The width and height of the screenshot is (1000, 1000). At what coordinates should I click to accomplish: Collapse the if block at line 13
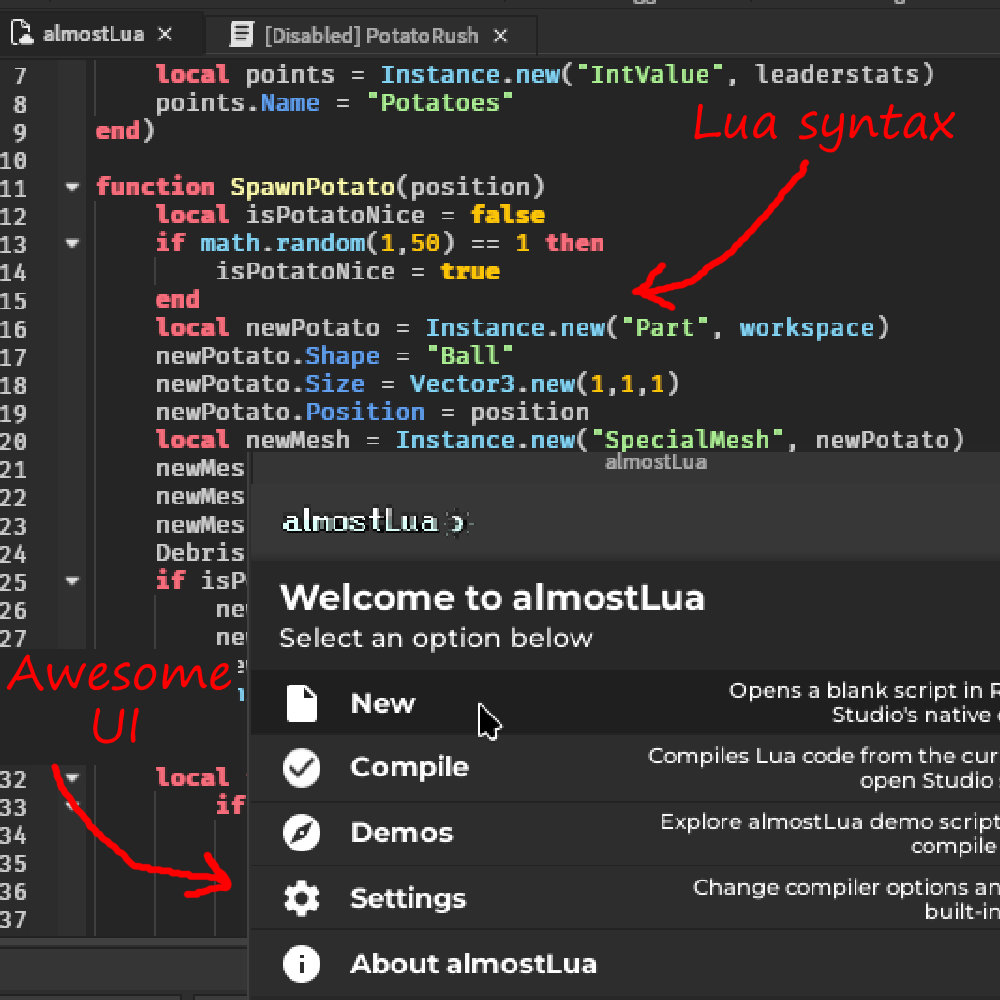pyautogui.click(x=70, y=243)
